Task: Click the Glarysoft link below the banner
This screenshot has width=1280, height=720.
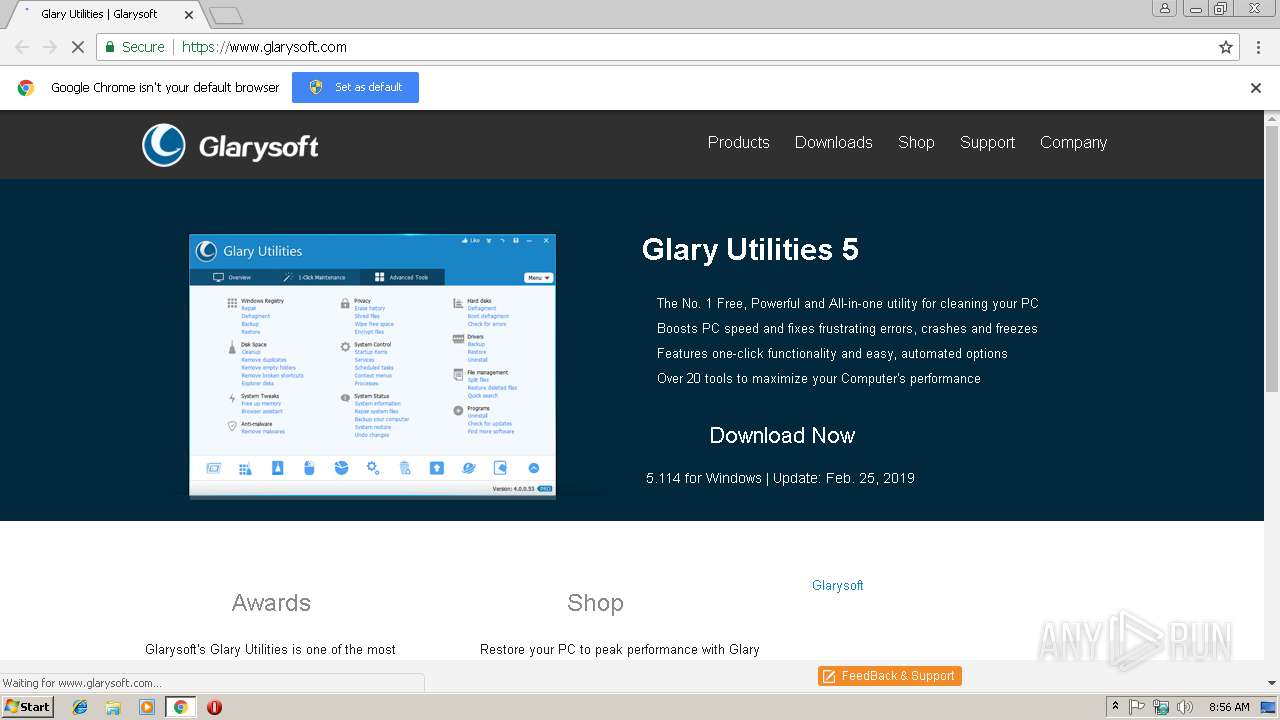Action: pos(837,585)
